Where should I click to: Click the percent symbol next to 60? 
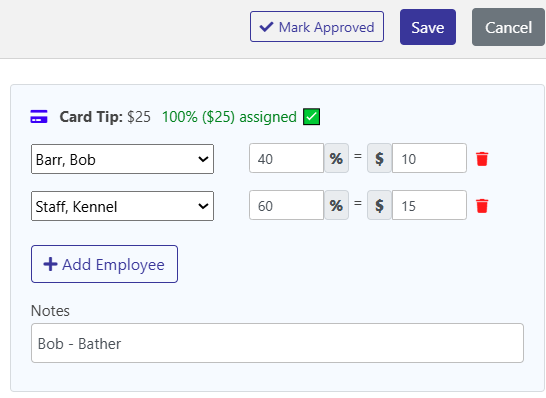336,205
